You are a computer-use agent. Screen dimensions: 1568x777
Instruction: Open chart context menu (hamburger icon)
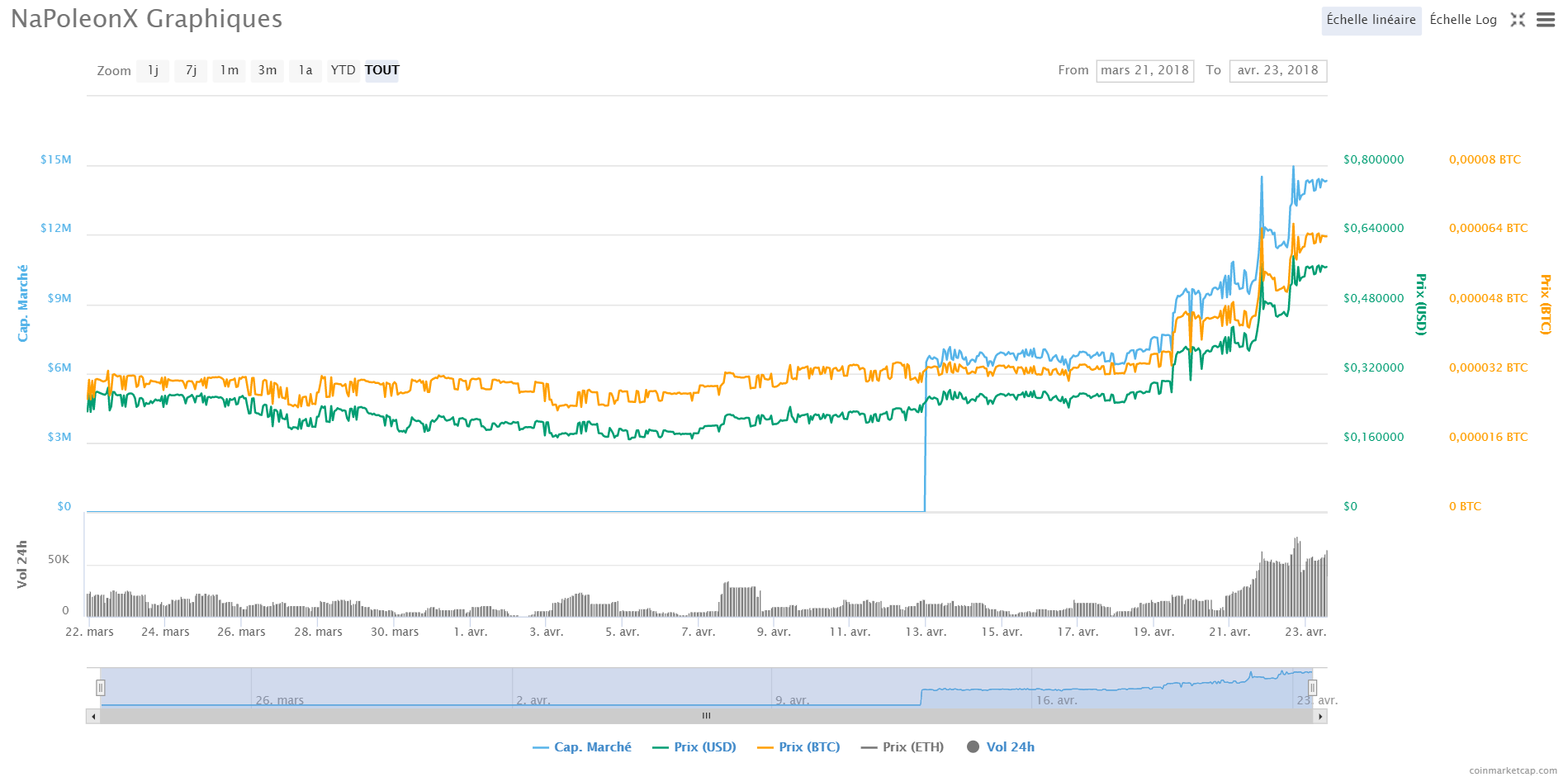pos(1546,20)
